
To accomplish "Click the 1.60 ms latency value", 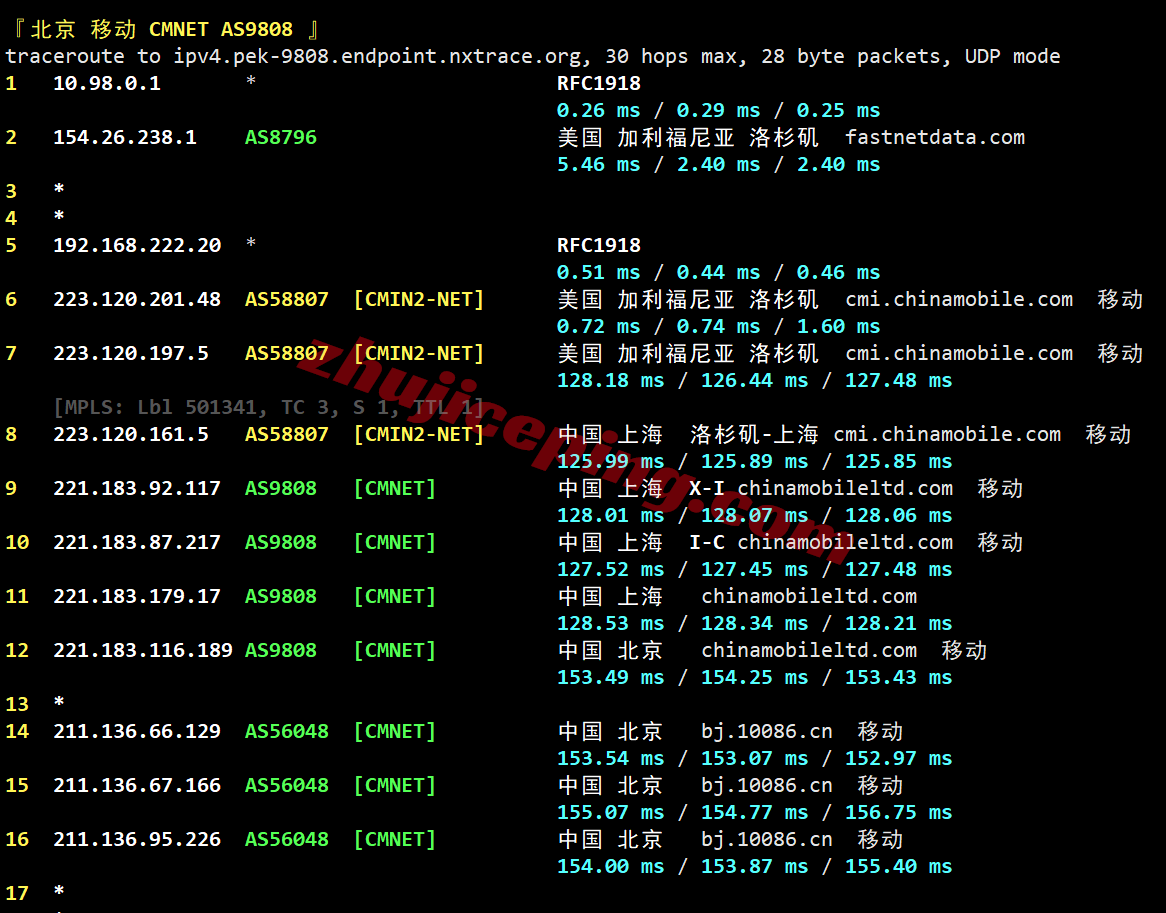I will pyautogui.click(x=838, y=326).
